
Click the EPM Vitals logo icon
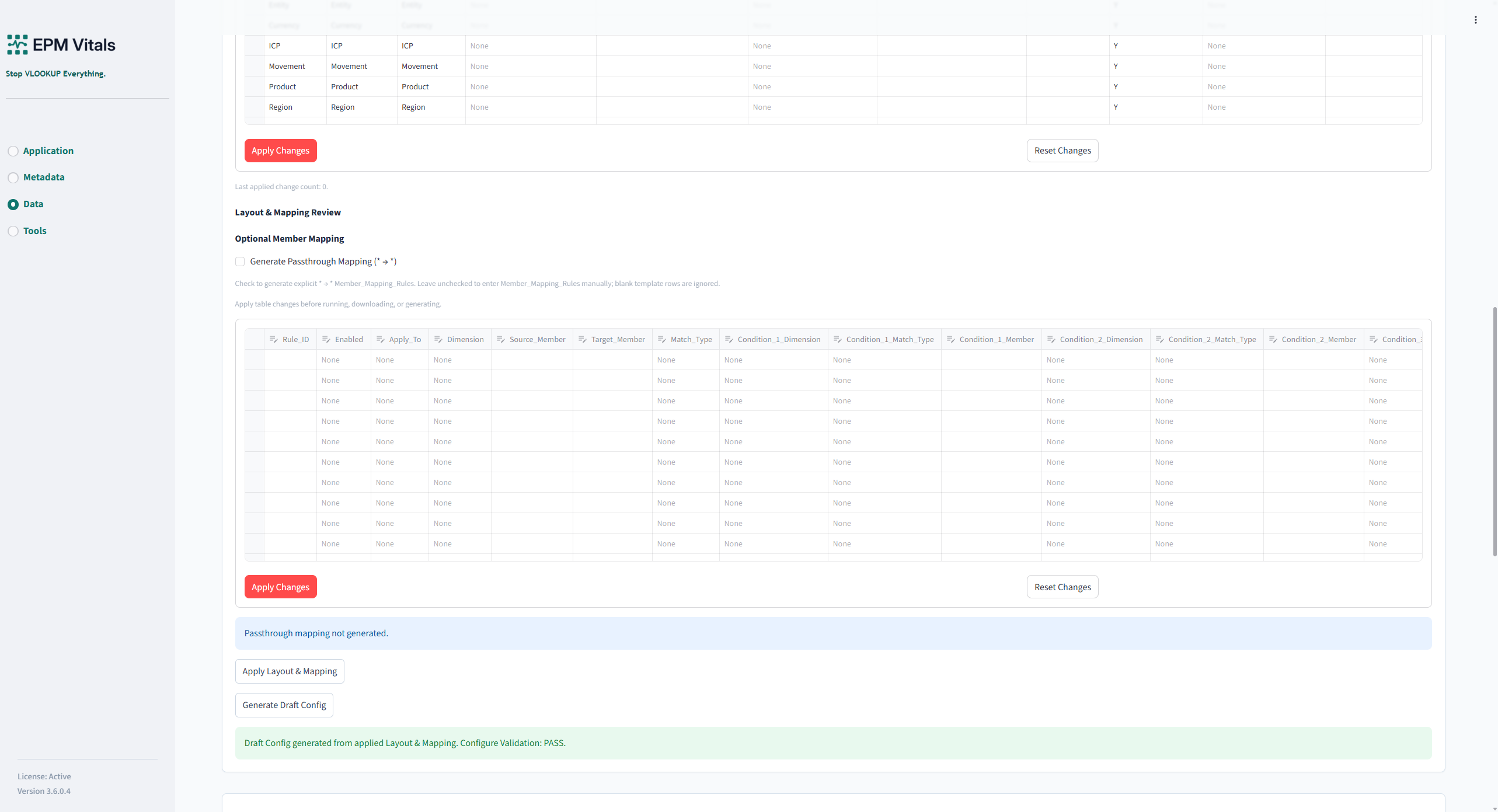tap(18, 45)
